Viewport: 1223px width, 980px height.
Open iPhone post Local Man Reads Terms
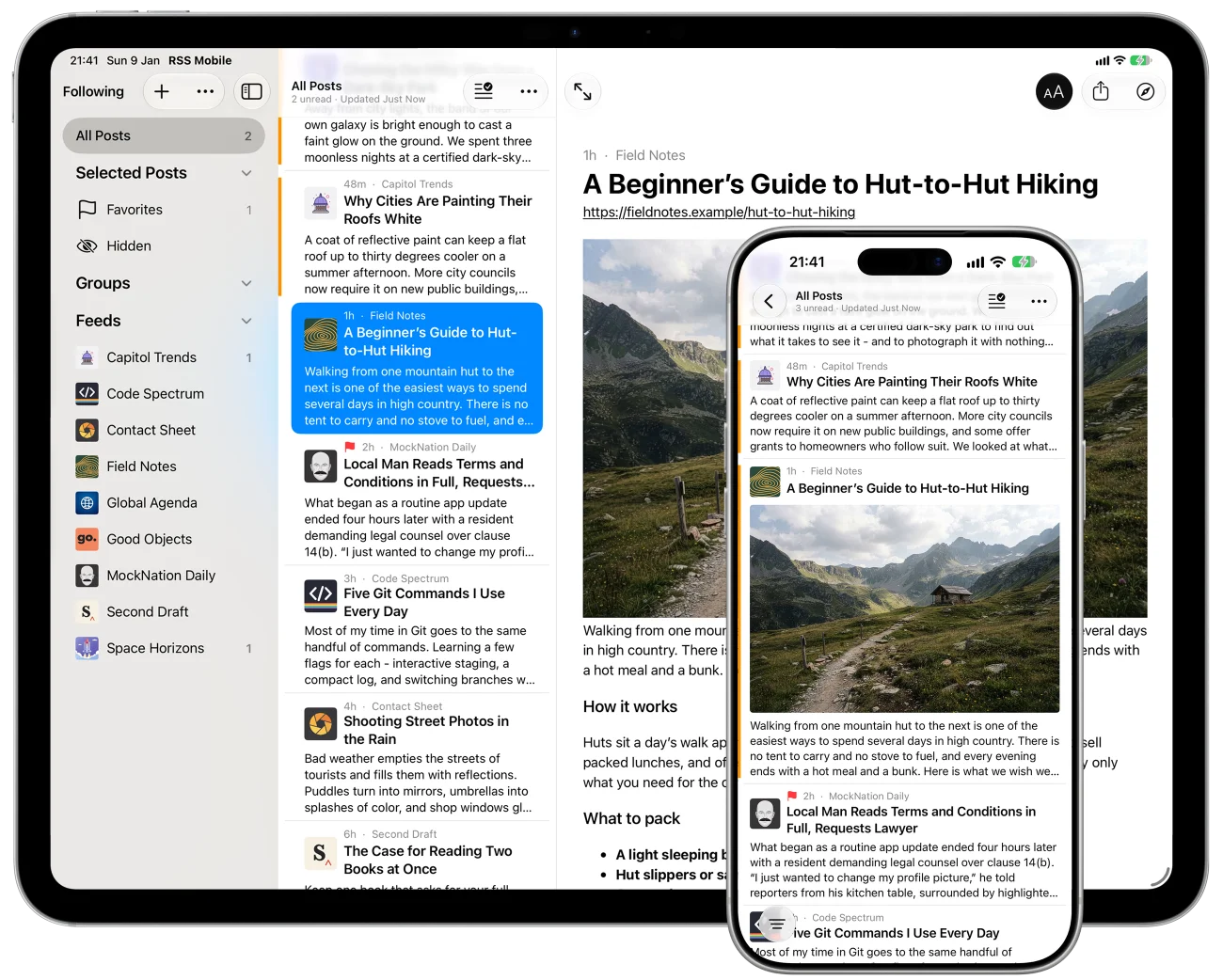point(904,844)
